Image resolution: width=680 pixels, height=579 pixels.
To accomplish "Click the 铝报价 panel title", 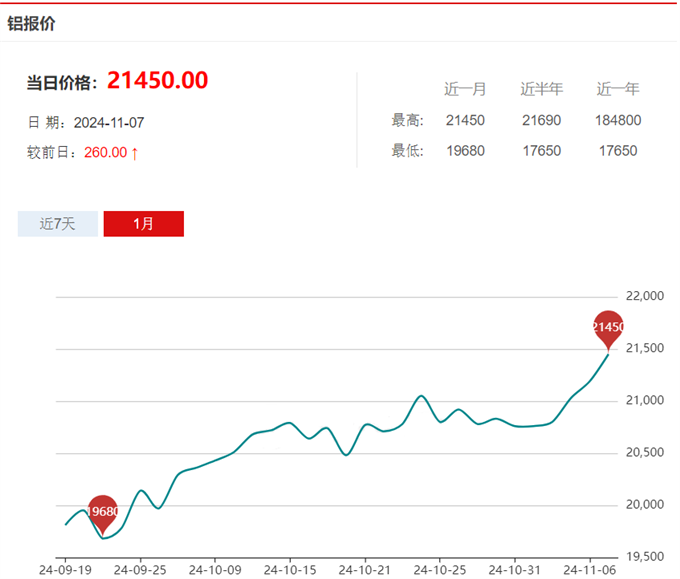I will coord(32,23).
